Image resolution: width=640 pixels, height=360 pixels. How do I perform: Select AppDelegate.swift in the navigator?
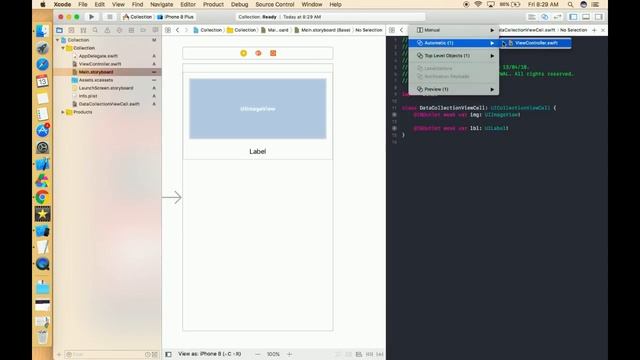[x=98, y=56]
